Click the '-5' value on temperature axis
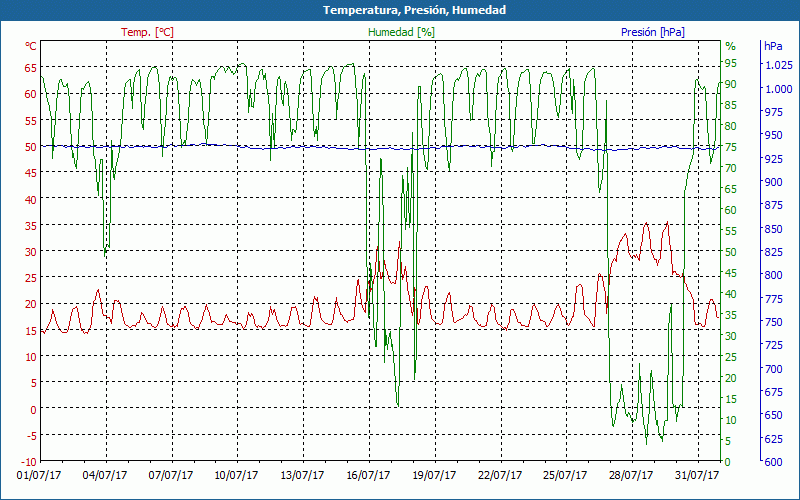800x500 pixels. point(31,435)
